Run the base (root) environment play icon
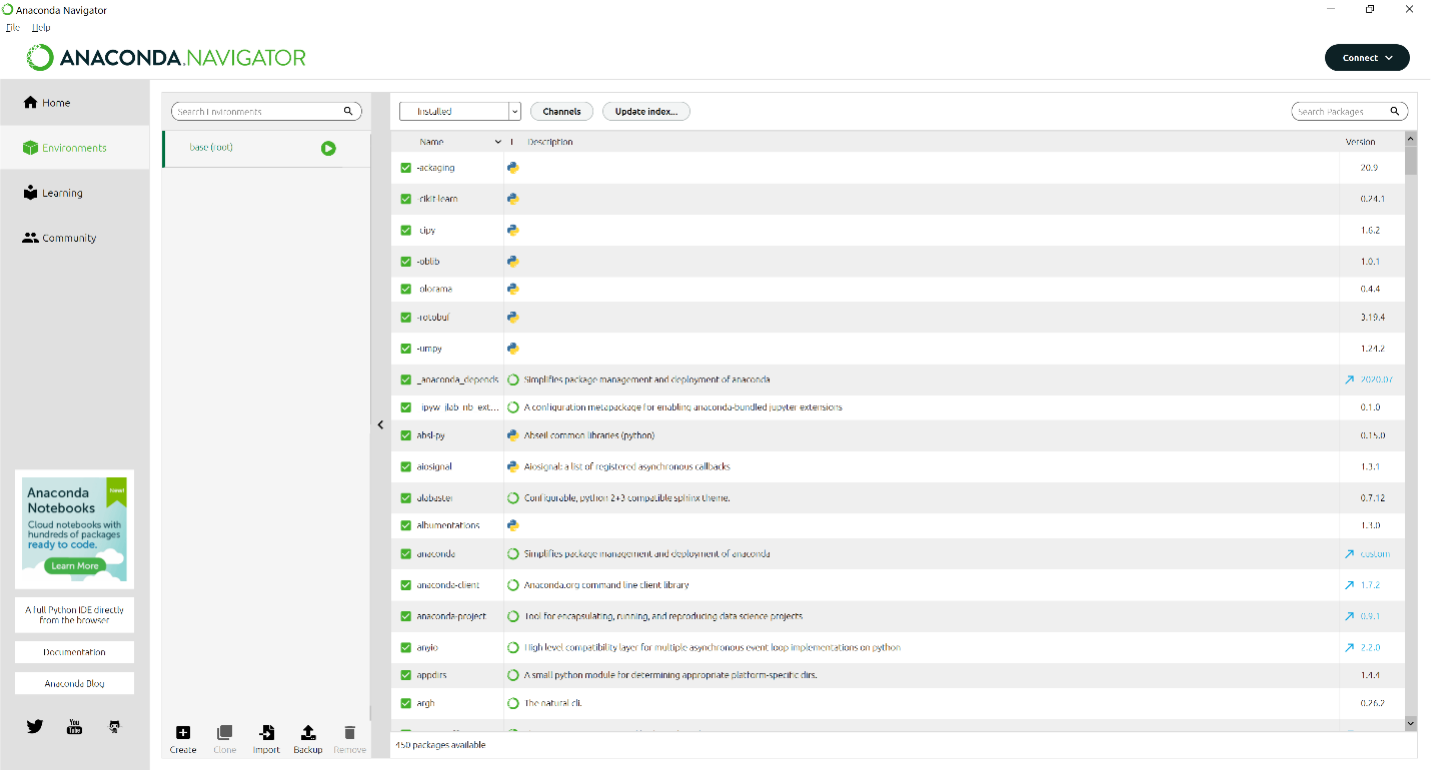 328,148
